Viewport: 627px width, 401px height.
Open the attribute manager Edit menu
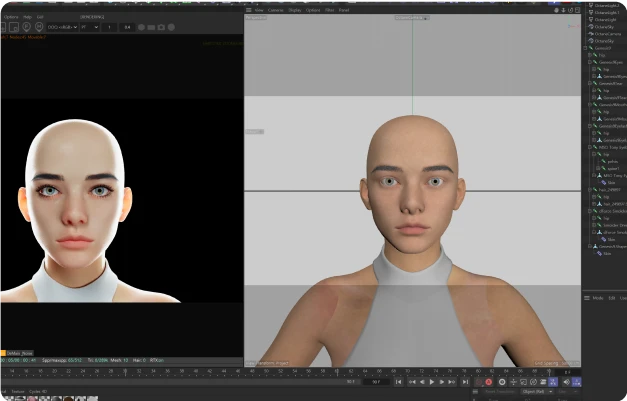point(612,298)
